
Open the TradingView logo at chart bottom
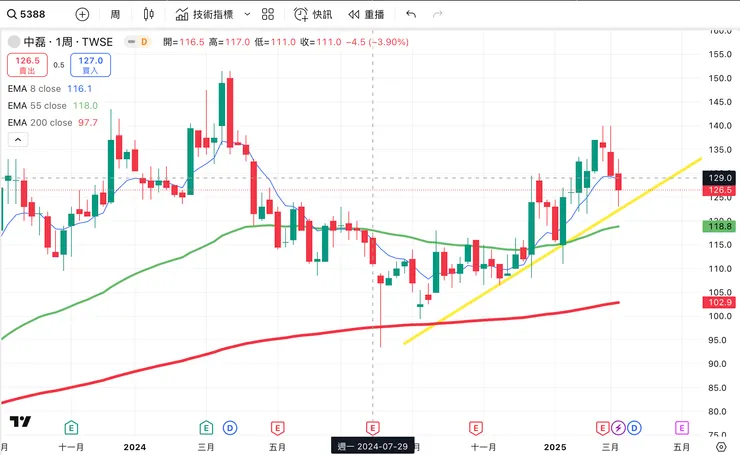20,421
